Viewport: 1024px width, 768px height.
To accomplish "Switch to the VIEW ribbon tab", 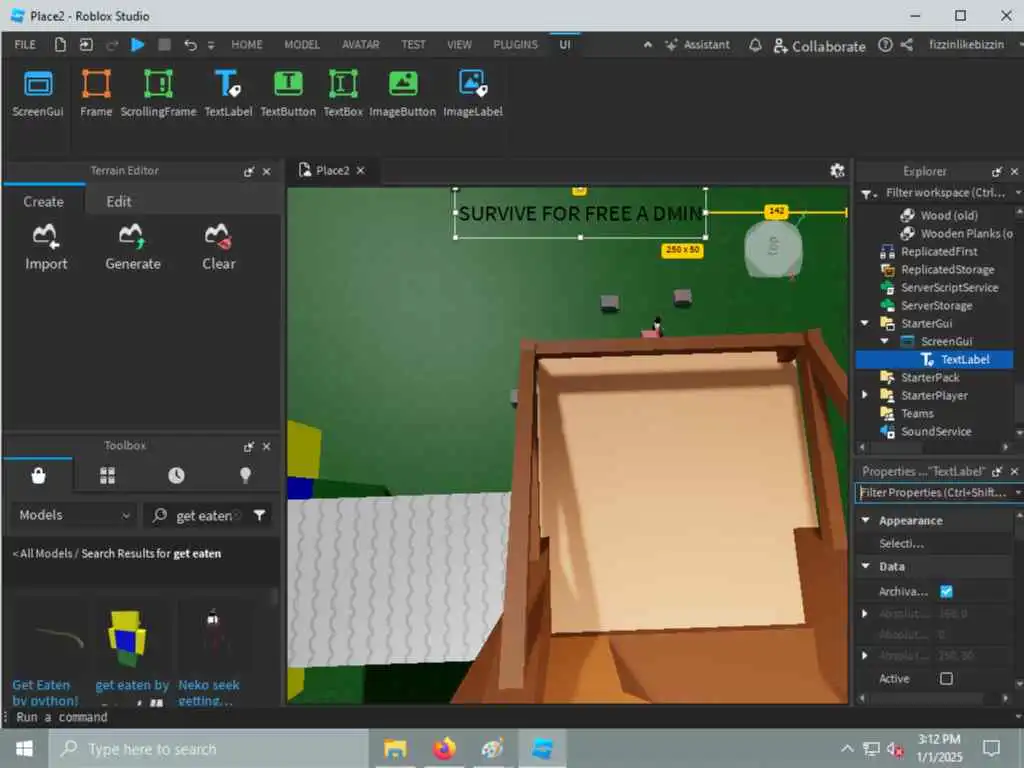I will pyautogui.click(x=459, y=44).
